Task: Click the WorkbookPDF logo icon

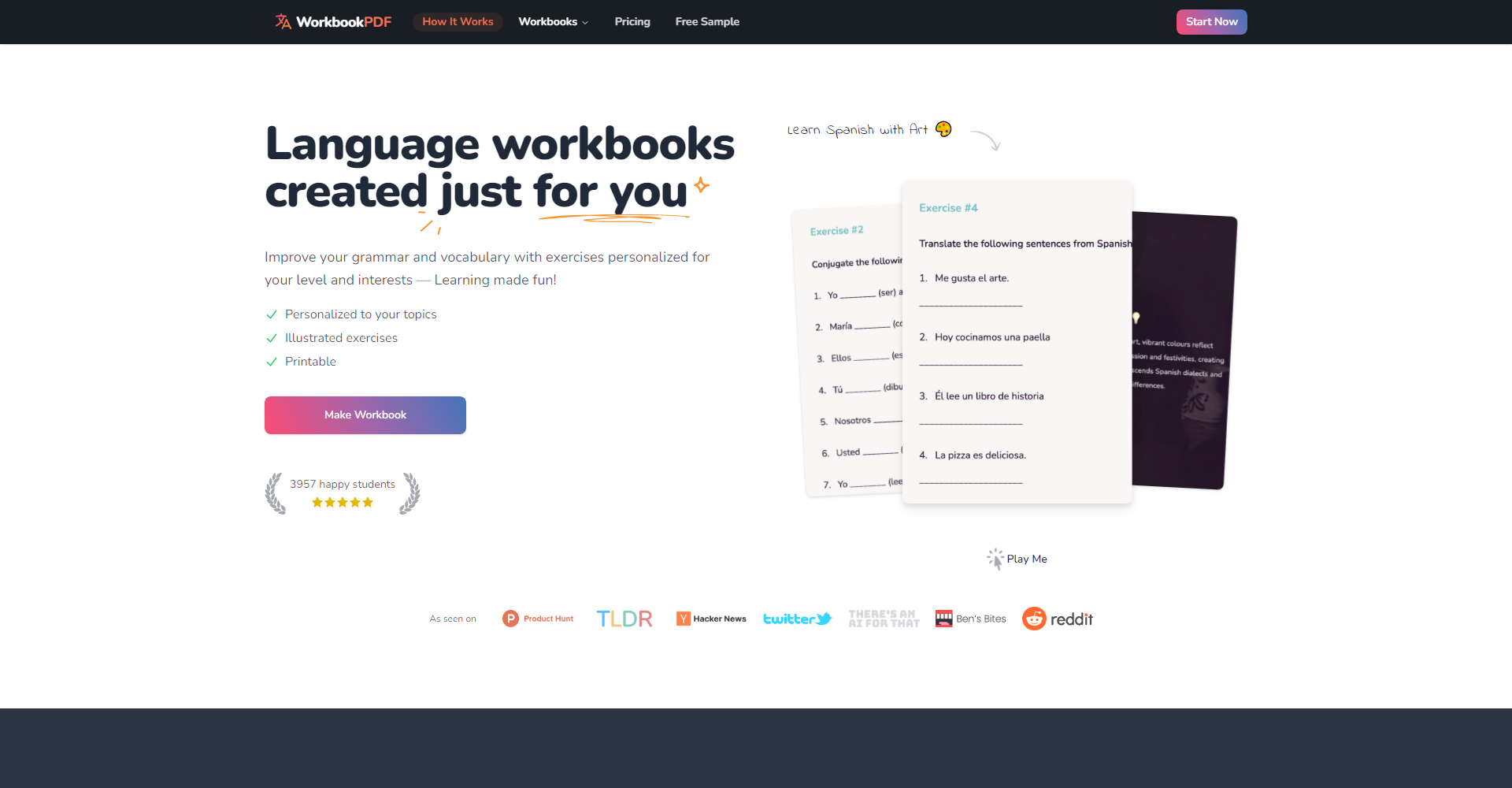Action: pos(283,21)
